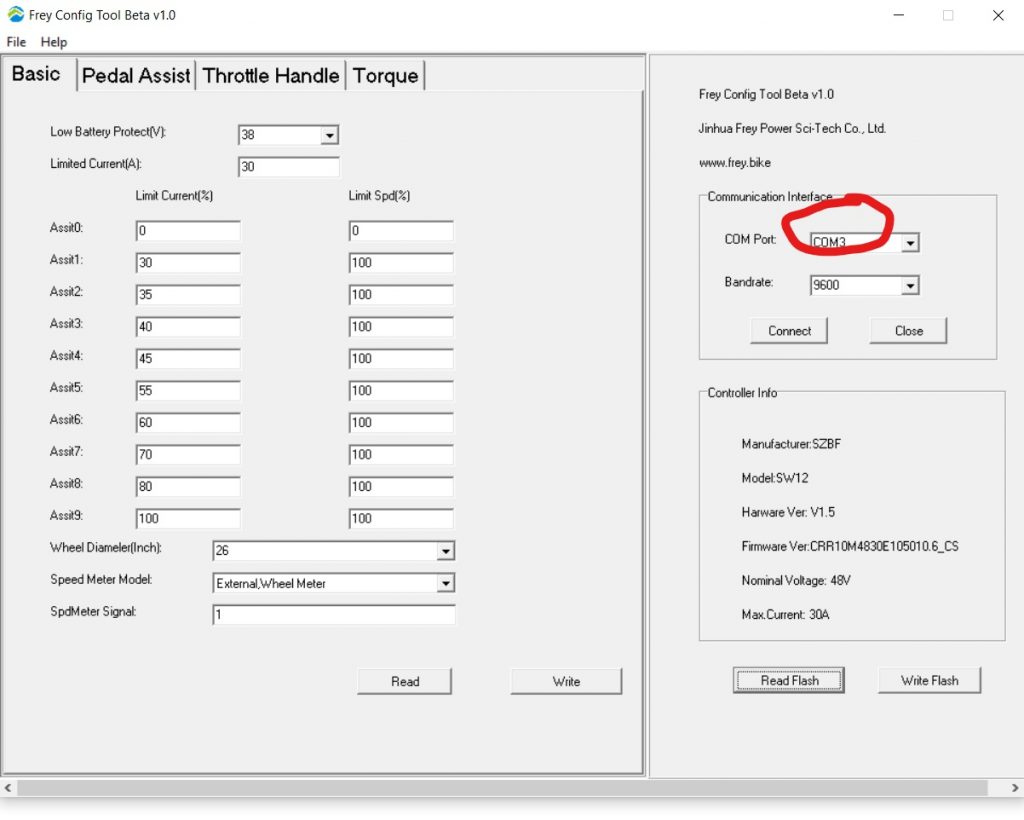Click Assit5 Limit Spd field
The image size is (1024, 820).
click(401, 390)
